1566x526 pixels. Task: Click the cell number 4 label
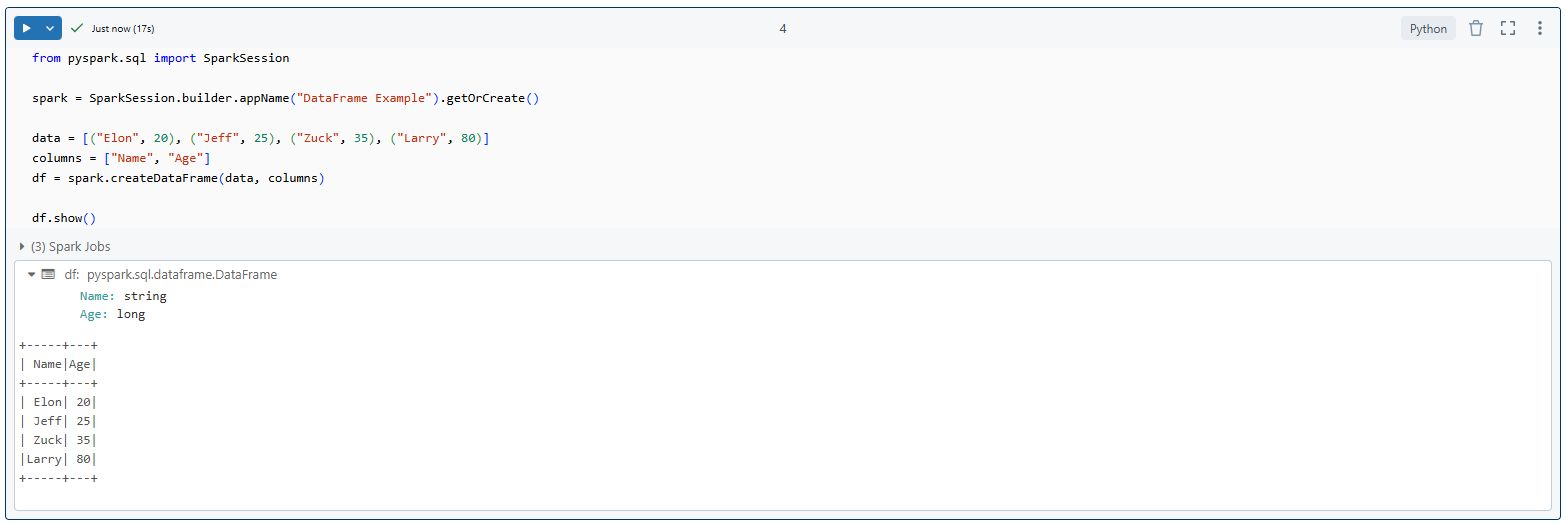tap(783, 28)
